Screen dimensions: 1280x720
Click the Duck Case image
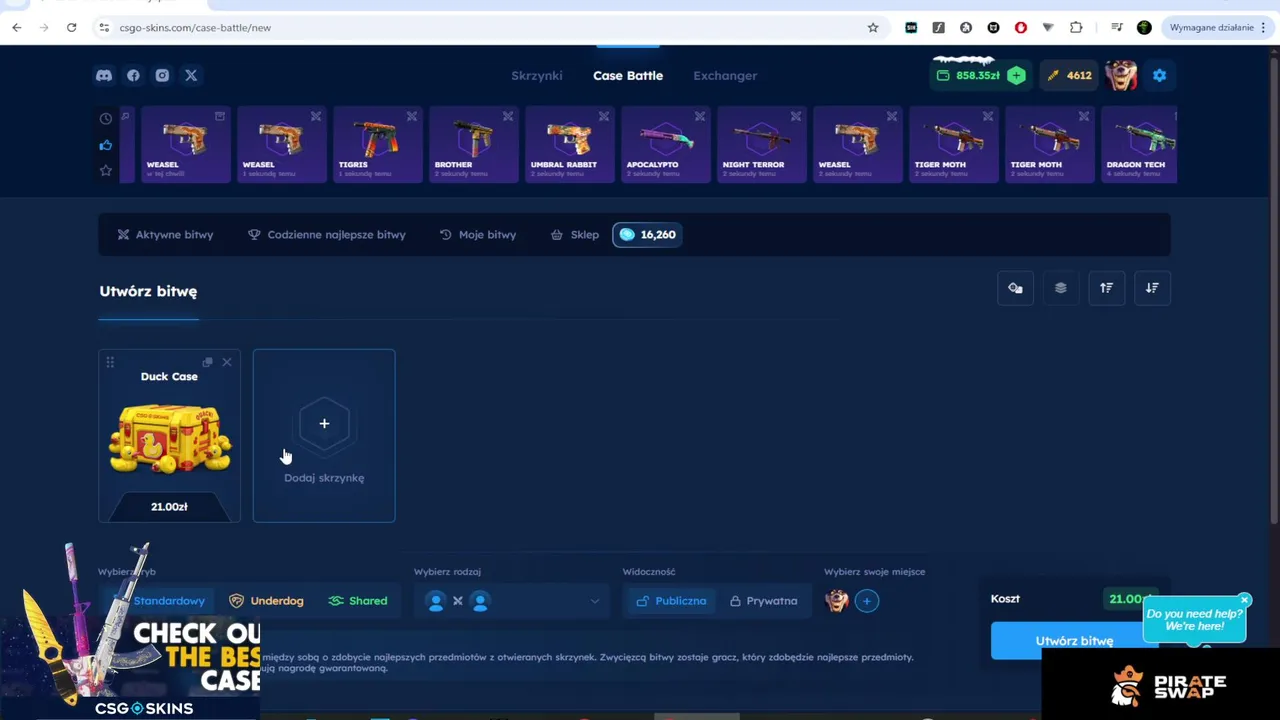[x=169, y=437]
